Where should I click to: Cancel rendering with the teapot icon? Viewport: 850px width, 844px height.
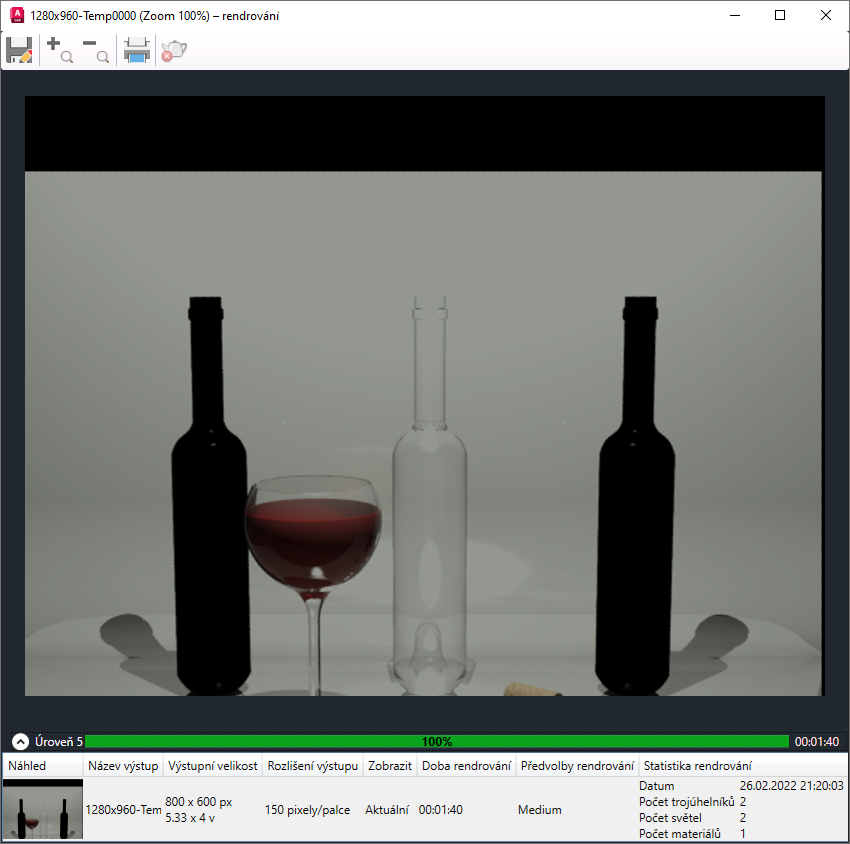tap(174, 50)
